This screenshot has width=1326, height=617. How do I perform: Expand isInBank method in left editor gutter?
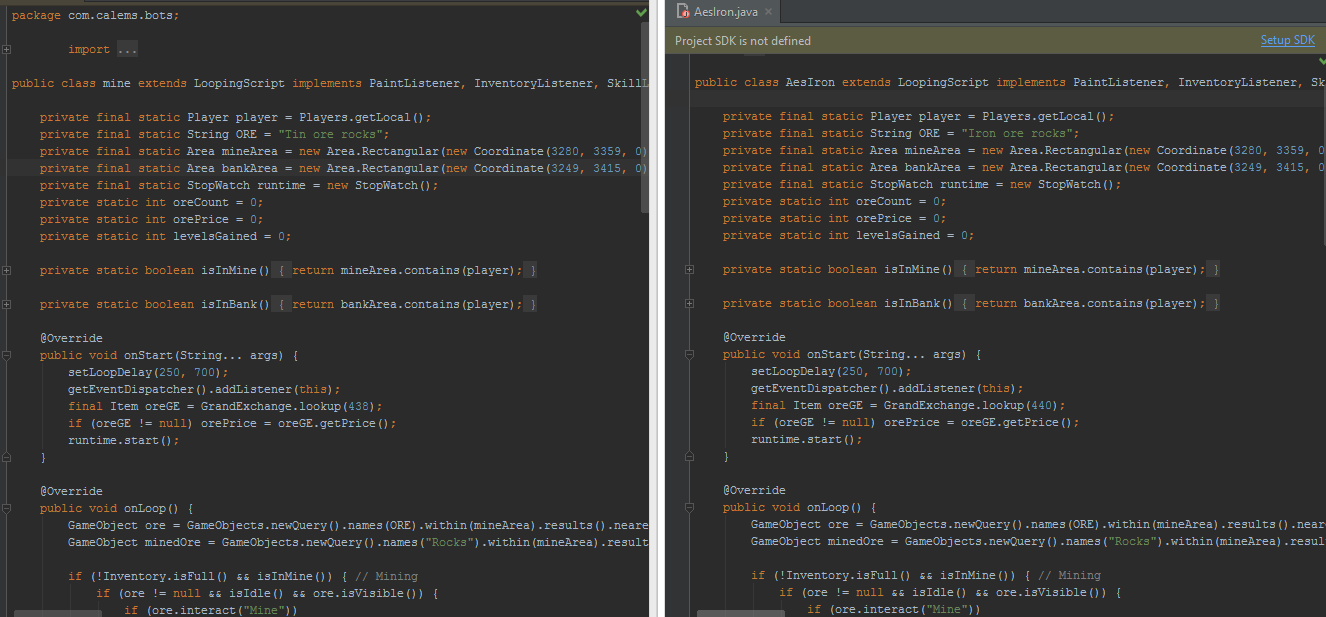(7, 304)
